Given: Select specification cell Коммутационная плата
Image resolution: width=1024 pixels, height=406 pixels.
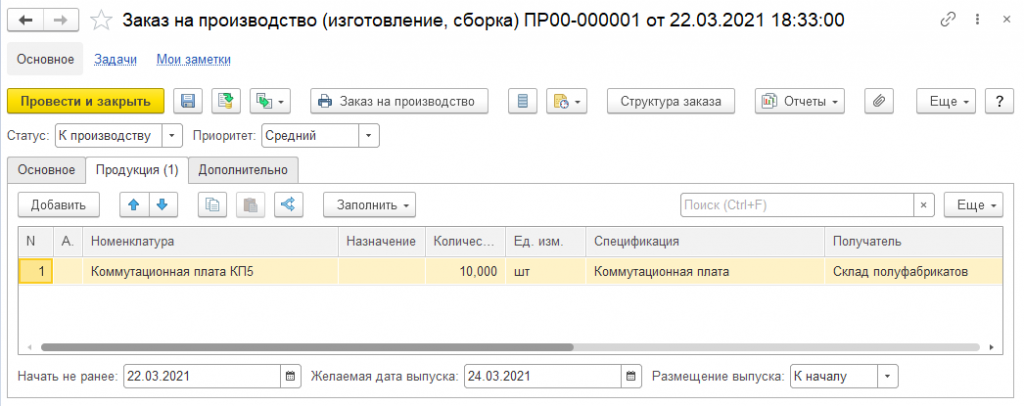Looking at the screenshot, I should [705, 271].
